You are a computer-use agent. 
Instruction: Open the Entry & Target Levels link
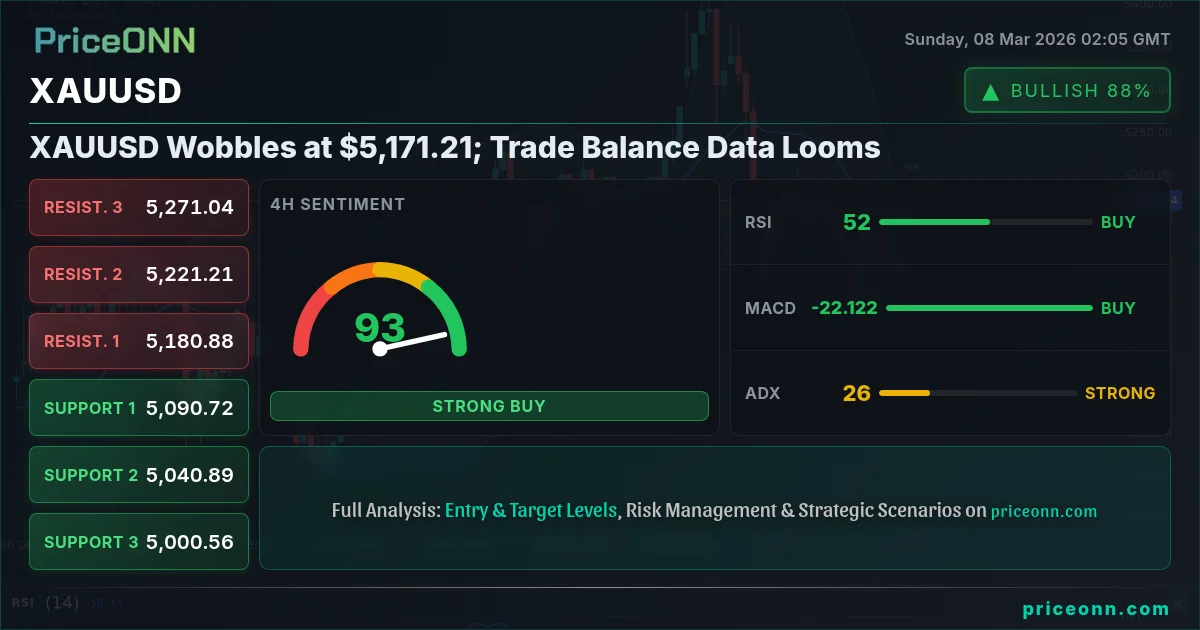531,510
